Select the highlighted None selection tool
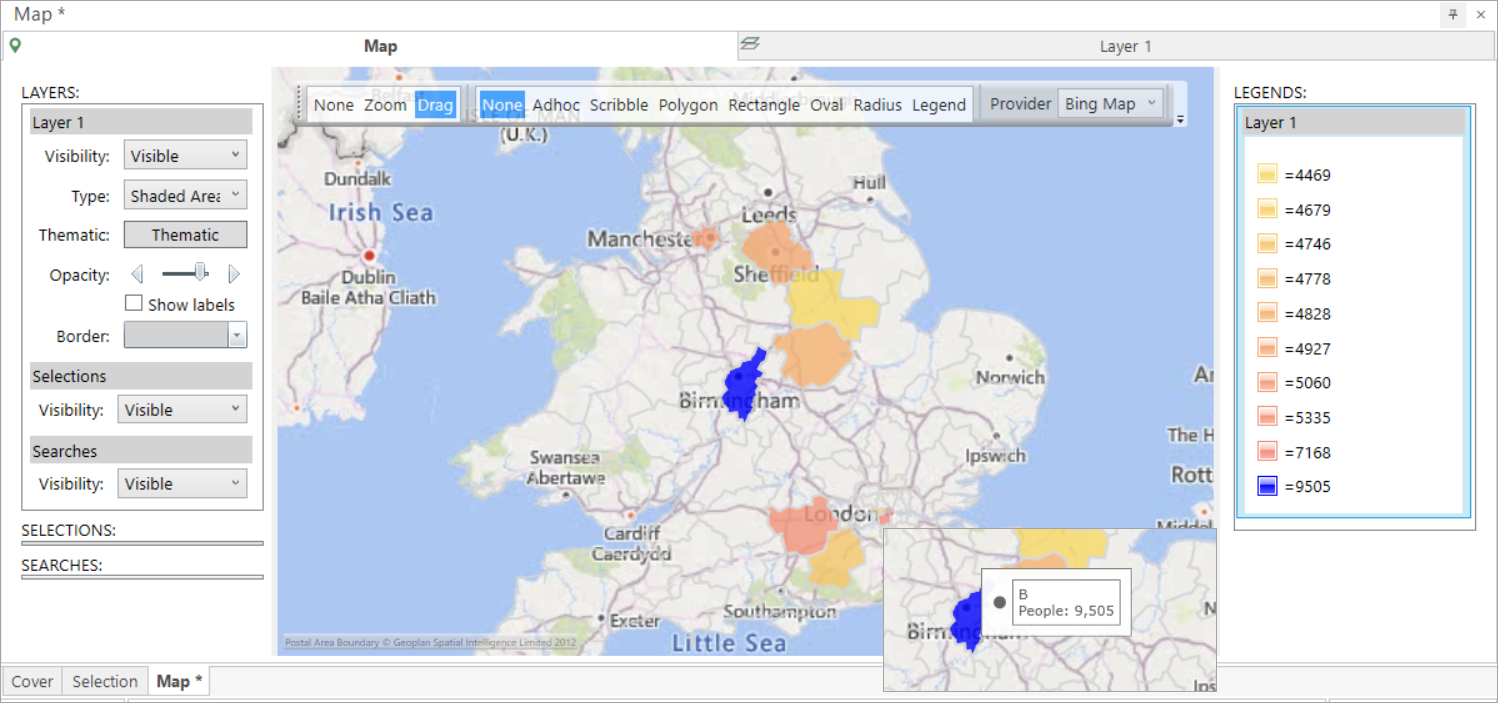1498x703 pixels. [x=502, y=105]
